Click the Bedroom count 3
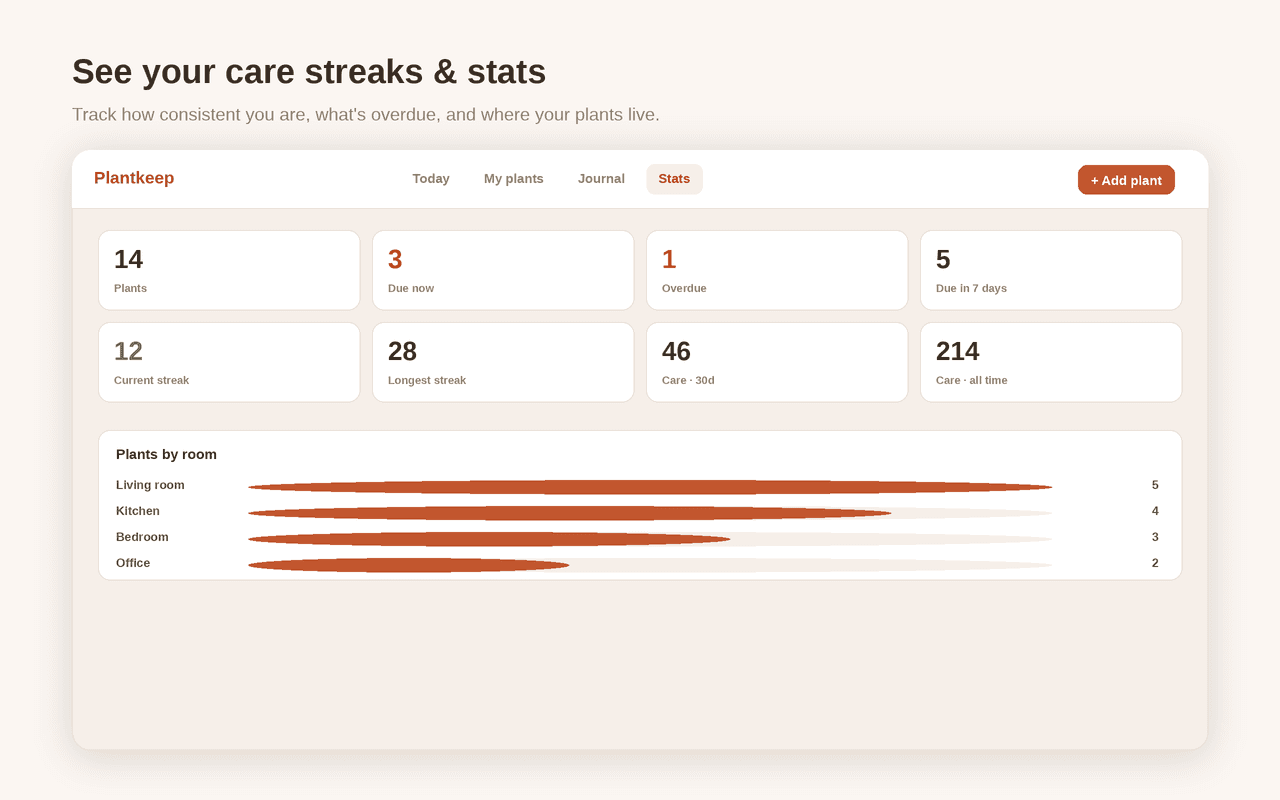The height and width of the screenshot is (800, 1280). coord(1155,537)
